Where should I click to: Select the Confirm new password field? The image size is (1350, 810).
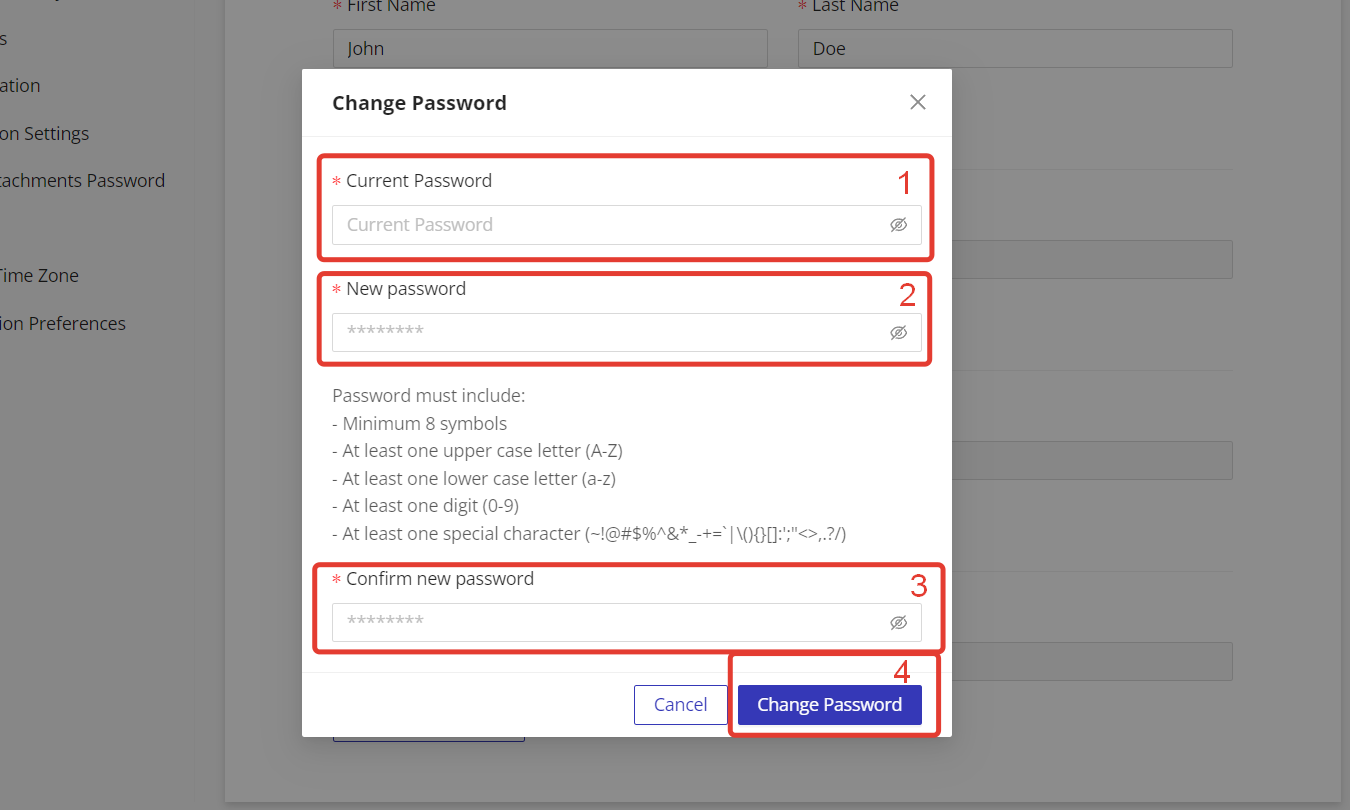click(x=610, y=623)
